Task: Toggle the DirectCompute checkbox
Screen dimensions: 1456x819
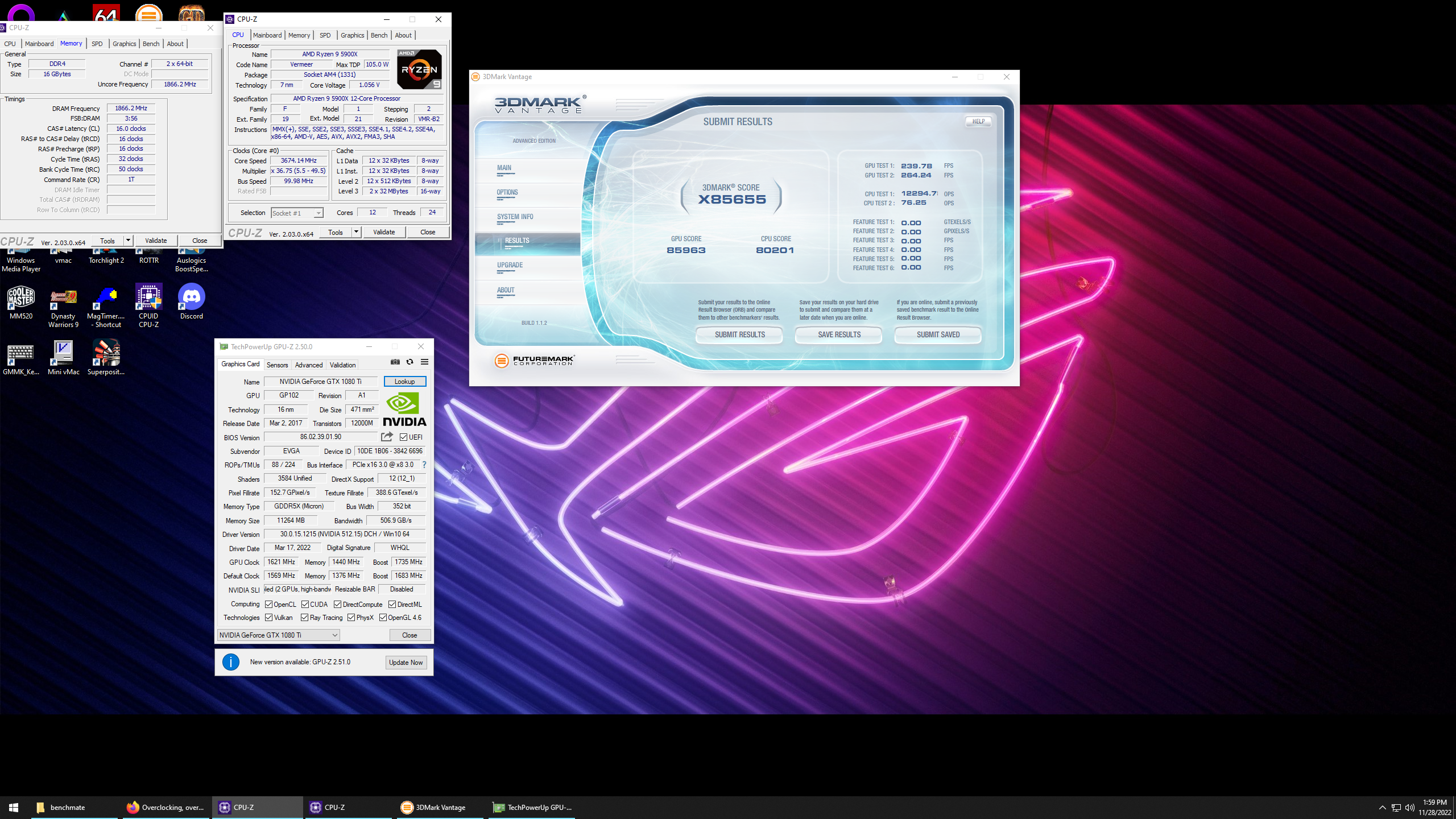Action: (x=338, y=604)
